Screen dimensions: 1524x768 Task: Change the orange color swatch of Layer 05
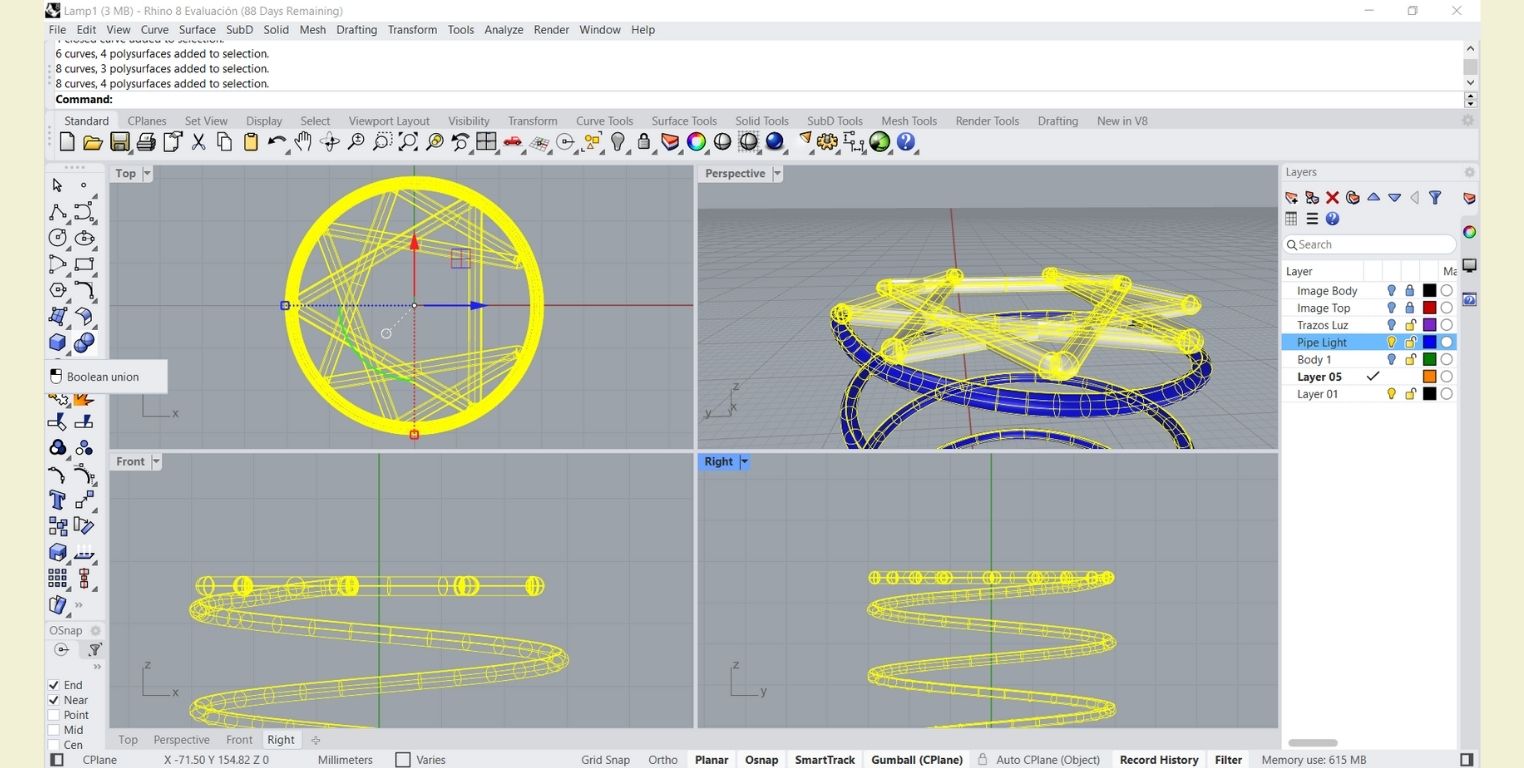(1429, 377)
